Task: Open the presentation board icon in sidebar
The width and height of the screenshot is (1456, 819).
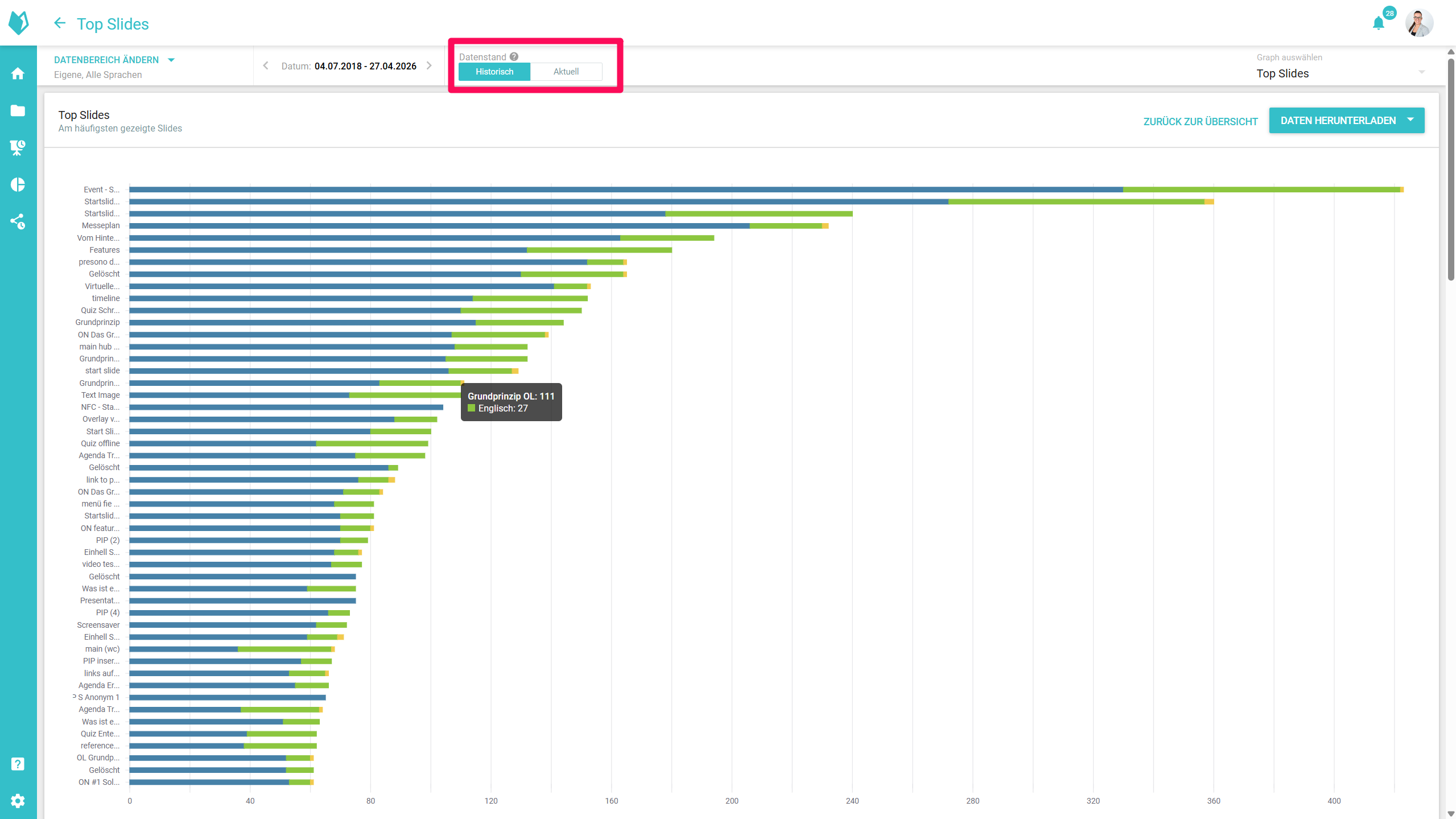Action: 18,147
